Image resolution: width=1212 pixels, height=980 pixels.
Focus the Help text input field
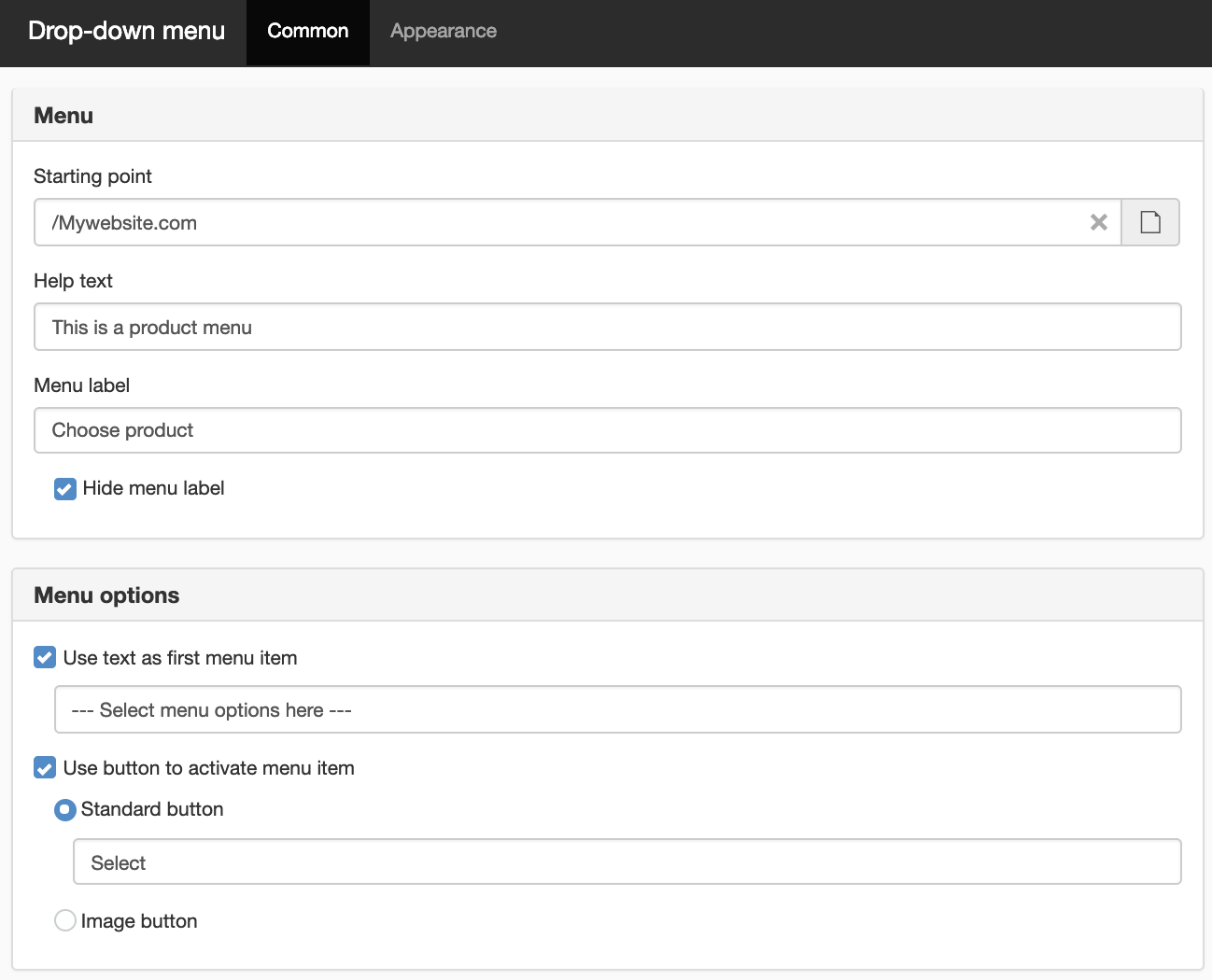click(x=608, y=327)
